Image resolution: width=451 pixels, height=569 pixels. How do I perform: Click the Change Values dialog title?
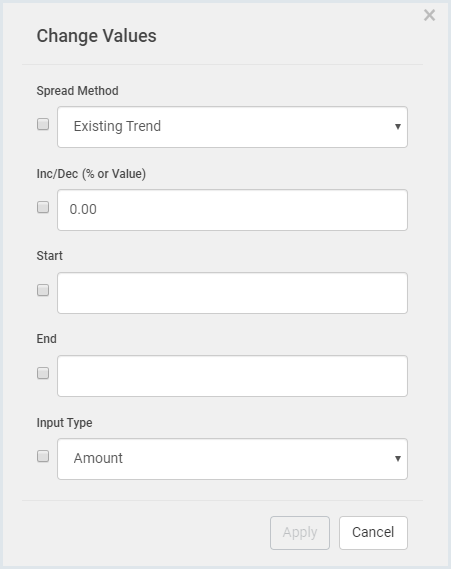(x=97, y=36)
